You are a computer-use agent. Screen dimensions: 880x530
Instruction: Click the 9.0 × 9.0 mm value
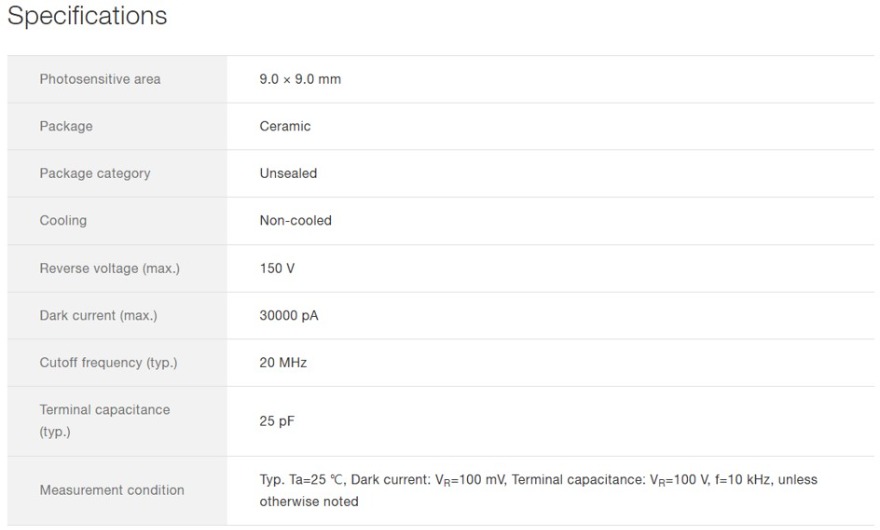click(x=300, y=79)
